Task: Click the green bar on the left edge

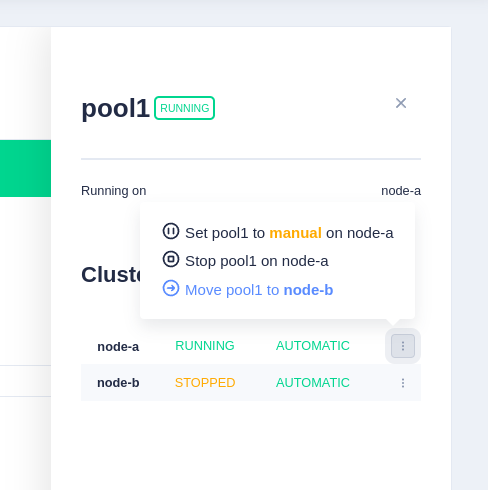Action: tap(25, 168)
